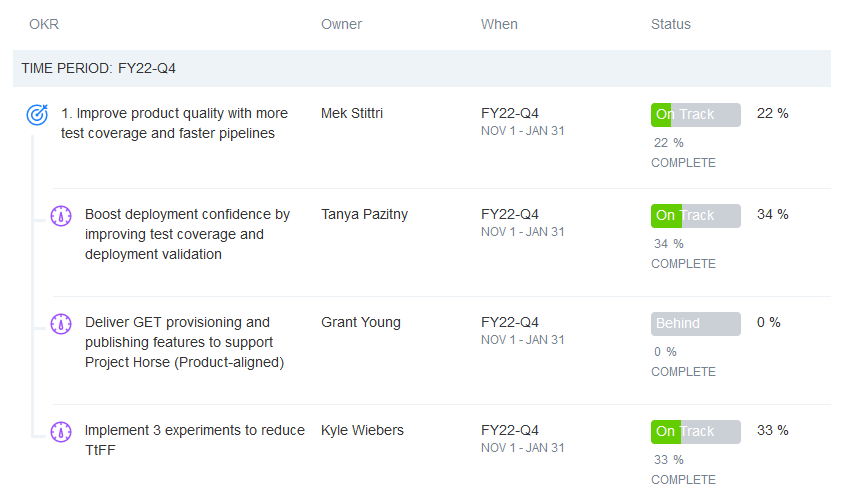This screenshot has height=498, width=851.
Task: Select owner Mek Stittri
Action: click(x=352, y=113)
